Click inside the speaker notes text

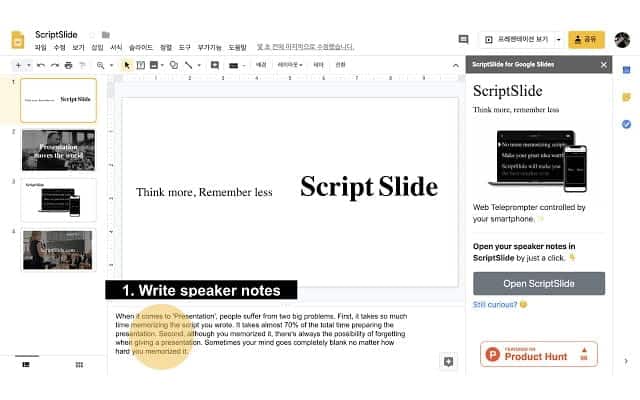tap(261, 333)
